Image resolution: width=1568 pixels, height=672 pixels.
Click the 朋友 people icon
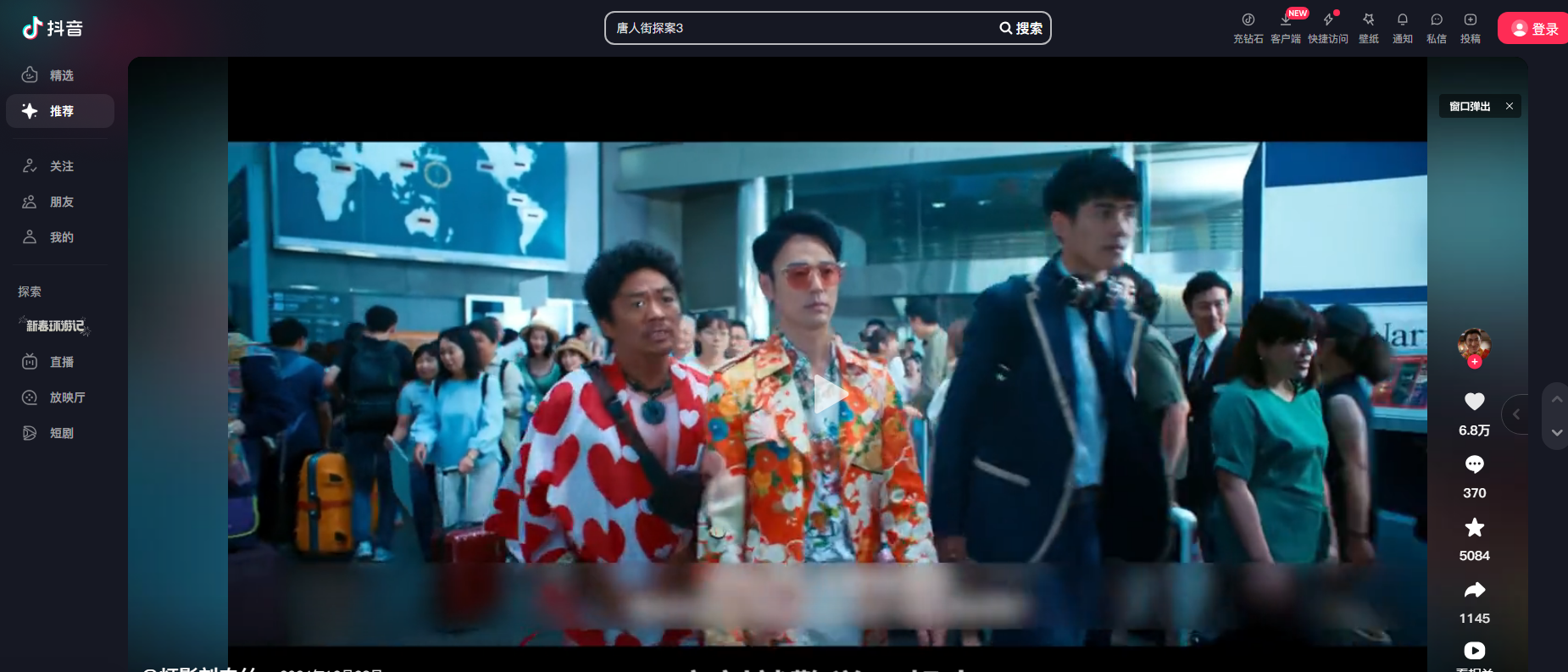tap(30, 202)
